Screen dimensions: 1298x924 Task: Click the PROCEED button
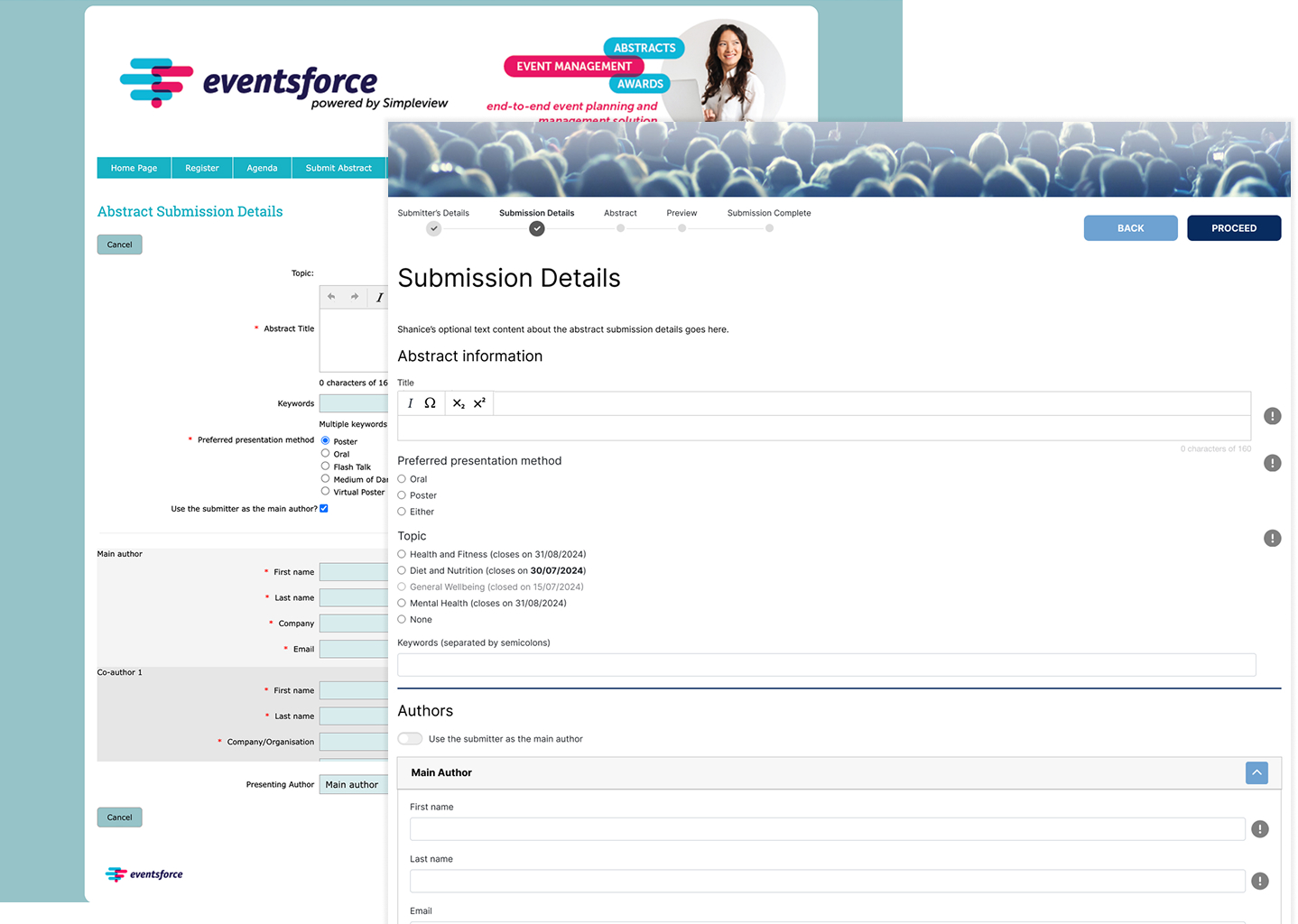pyautogui.click(x=1233, y=227)
